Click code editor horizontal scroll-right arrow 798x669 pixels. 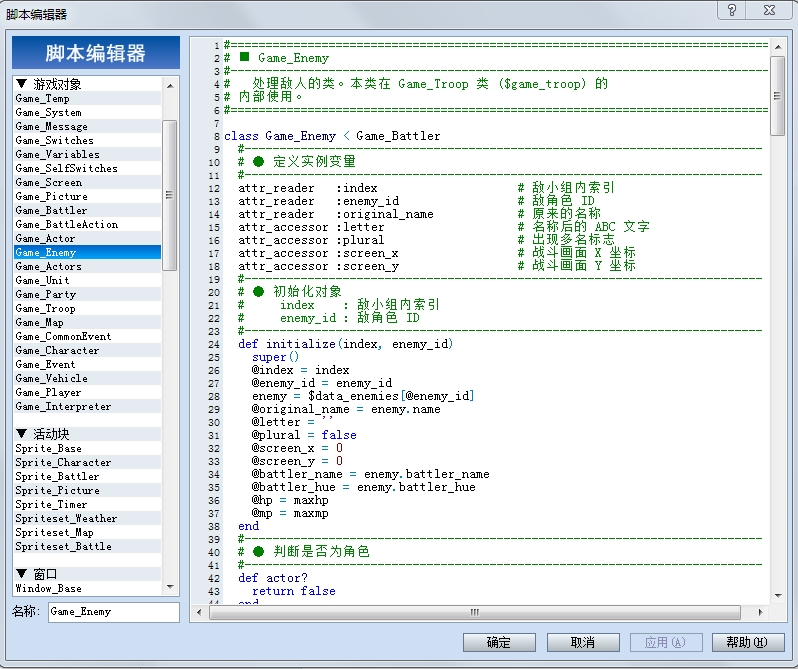click(760, 612)
